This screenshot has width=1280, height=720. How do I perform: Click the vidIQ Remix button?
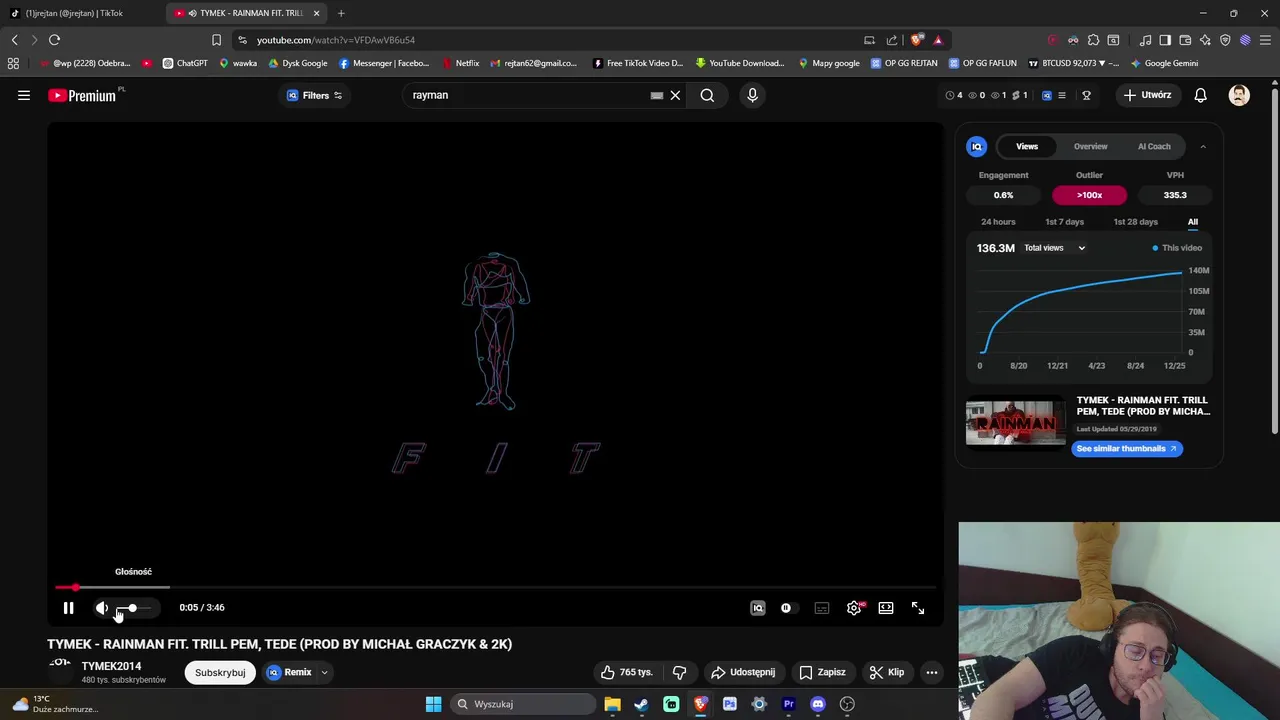click(290, 672)
